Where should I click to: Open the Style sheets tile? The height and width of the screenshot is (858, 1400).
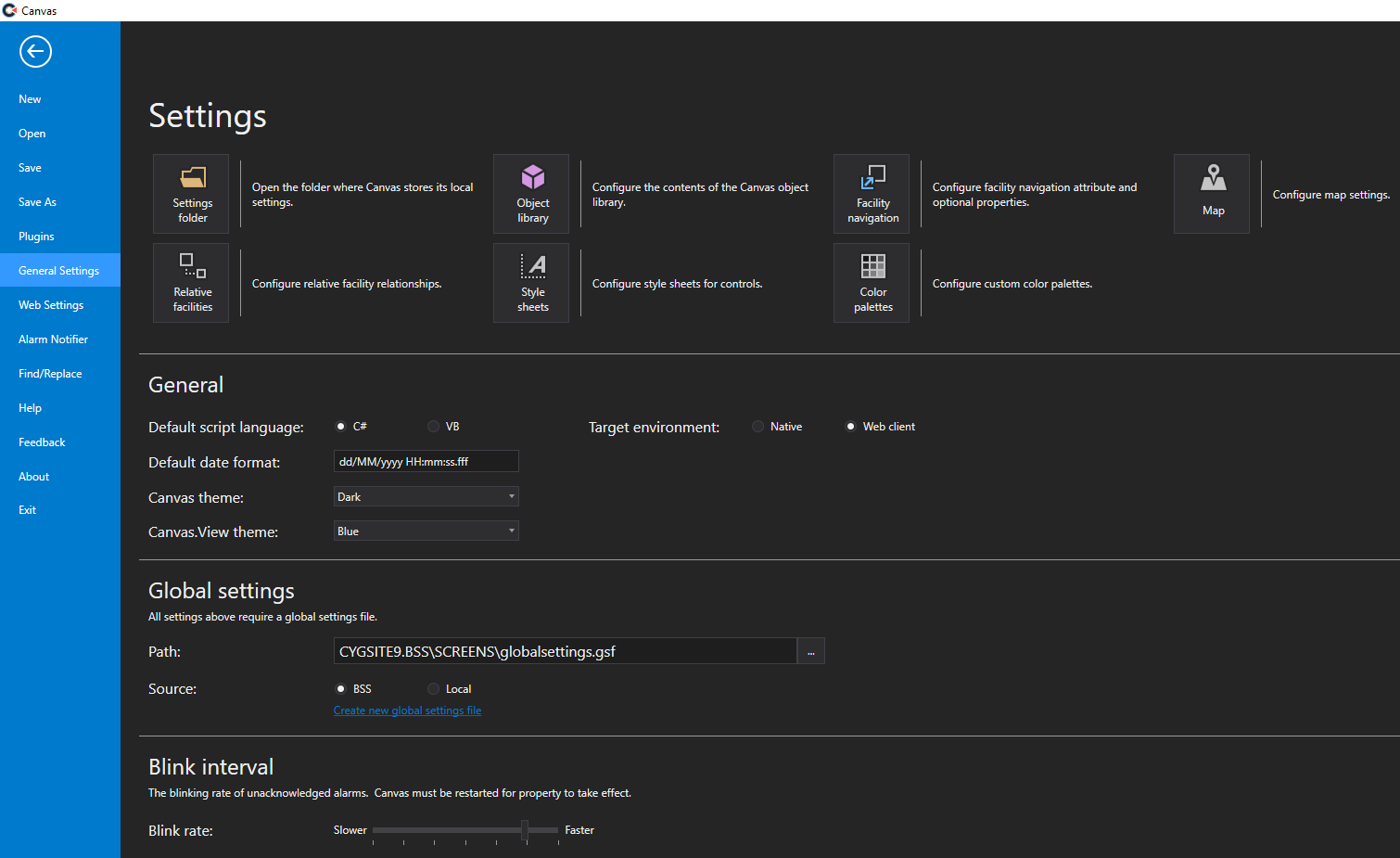pos(531,283)
